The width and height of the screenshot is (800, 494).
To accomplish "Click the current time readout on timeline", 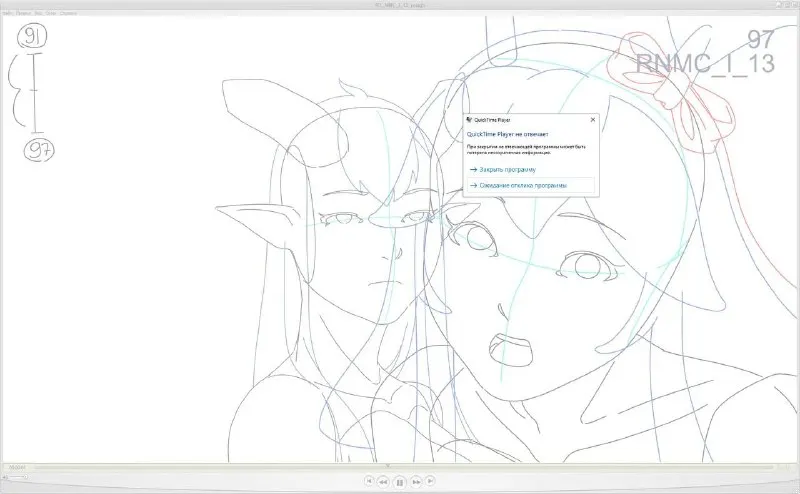I will click(x=17, y=467).
